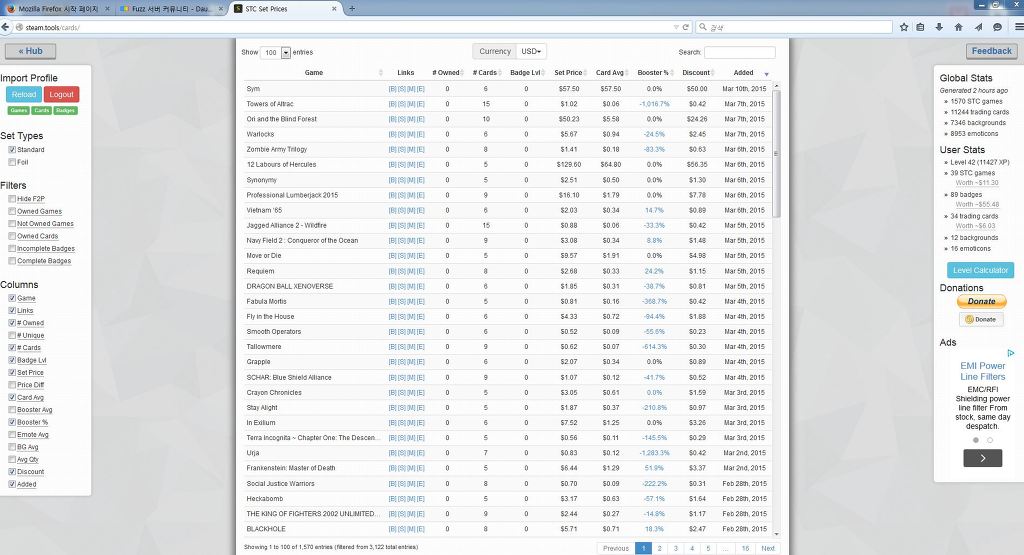Enable the Foil set type checkbox
This screenshot has width=1024, height=555.
pos(12,162)
